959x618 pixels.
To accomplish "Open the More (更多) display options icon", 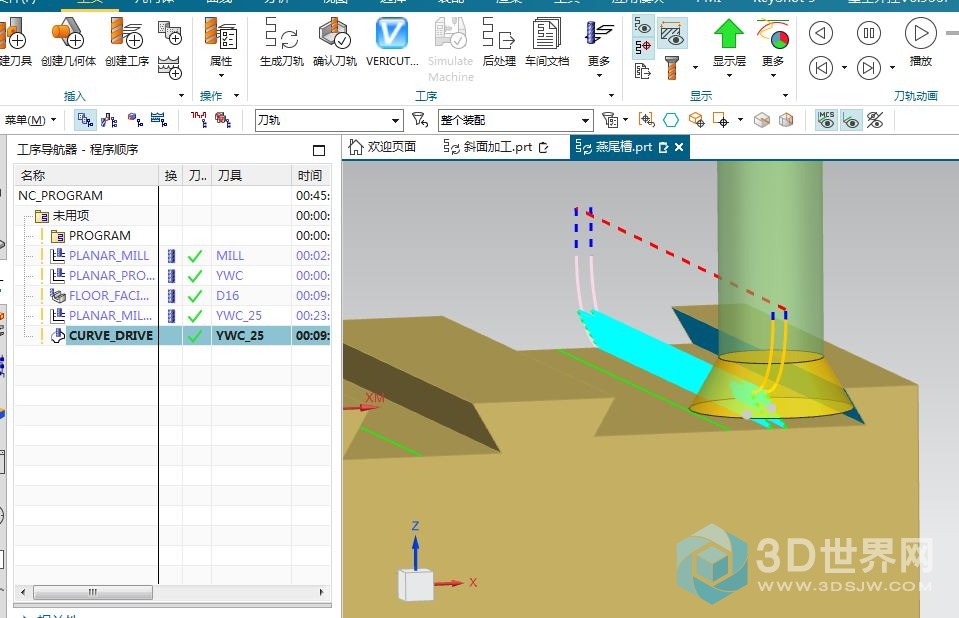I will (x=772, y=34).
